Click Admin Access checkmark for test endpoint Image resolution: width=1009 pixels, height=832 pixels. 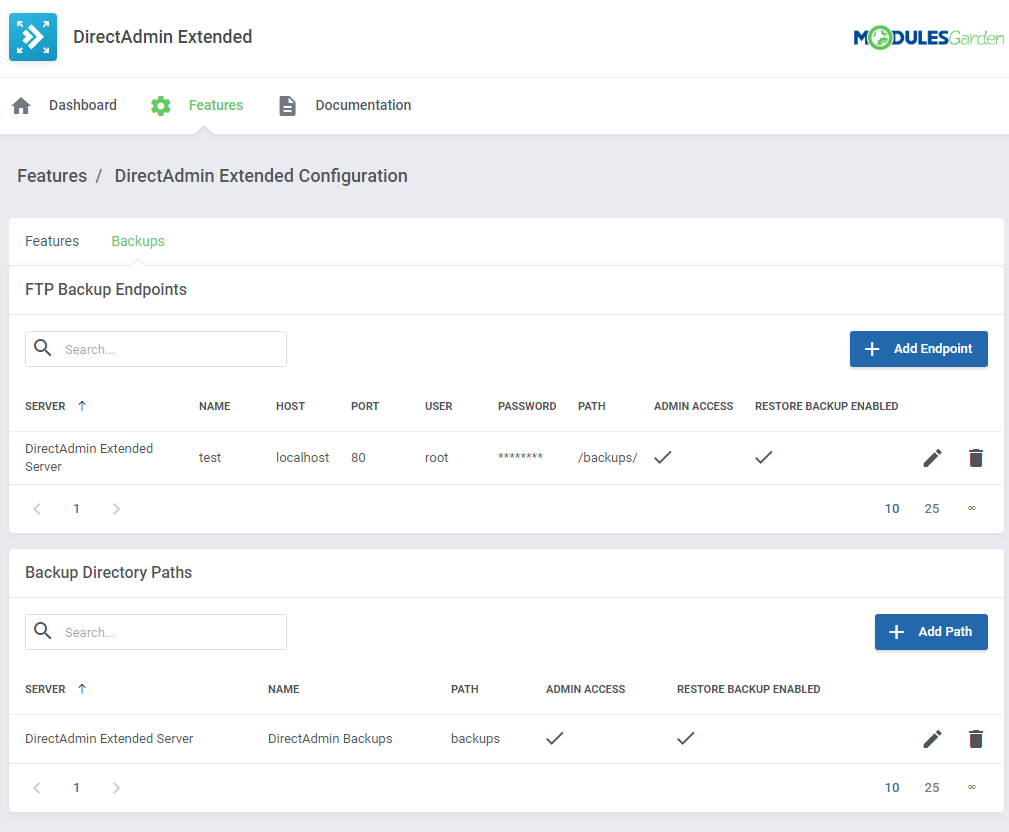[x=663, y=458]
